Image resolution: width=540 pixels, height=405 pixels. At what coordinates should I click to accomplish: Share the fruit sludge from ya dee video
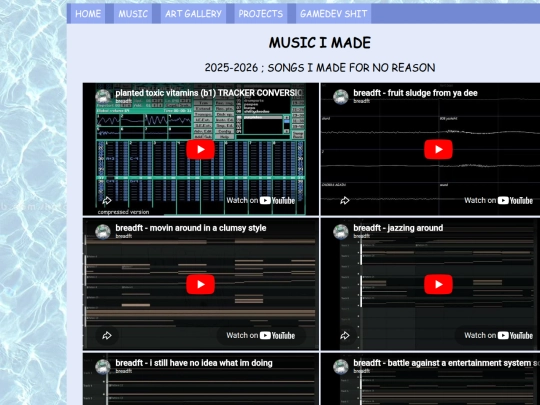pos(345,200)
